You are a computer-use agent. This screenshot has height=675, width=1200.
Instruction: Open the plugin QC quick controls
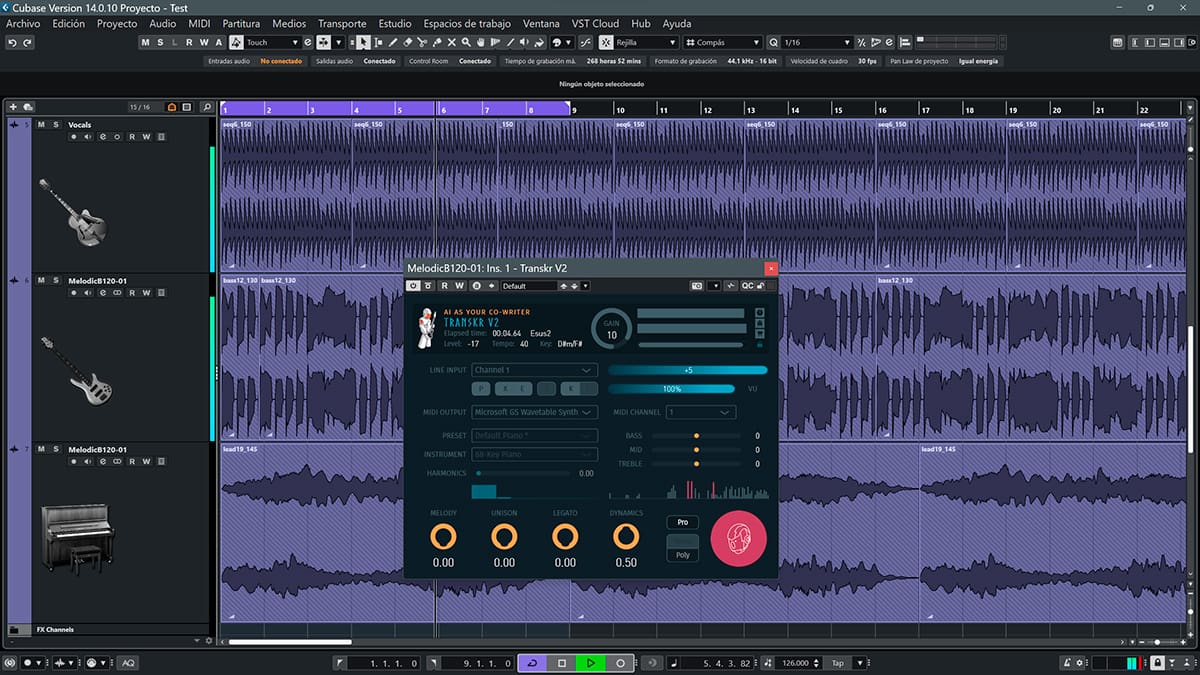tap(747, 286)
